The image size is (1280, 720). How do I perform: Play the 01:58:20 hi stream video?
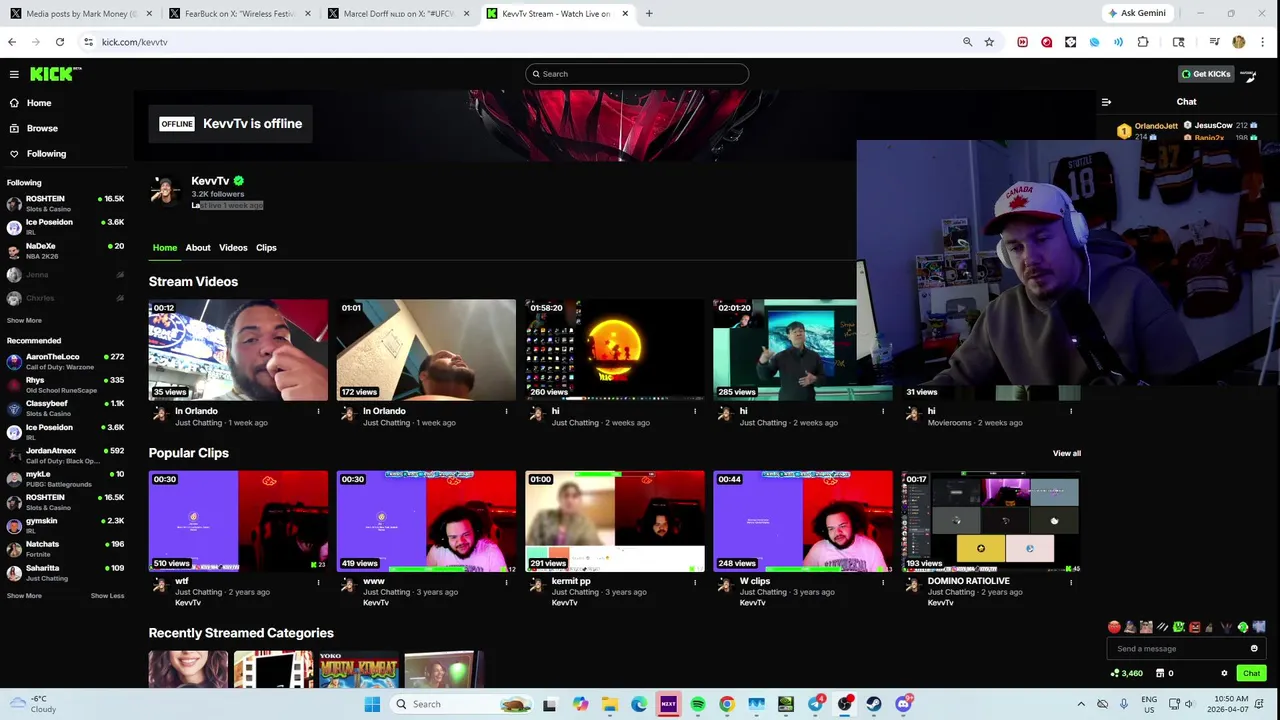point(614,350)
